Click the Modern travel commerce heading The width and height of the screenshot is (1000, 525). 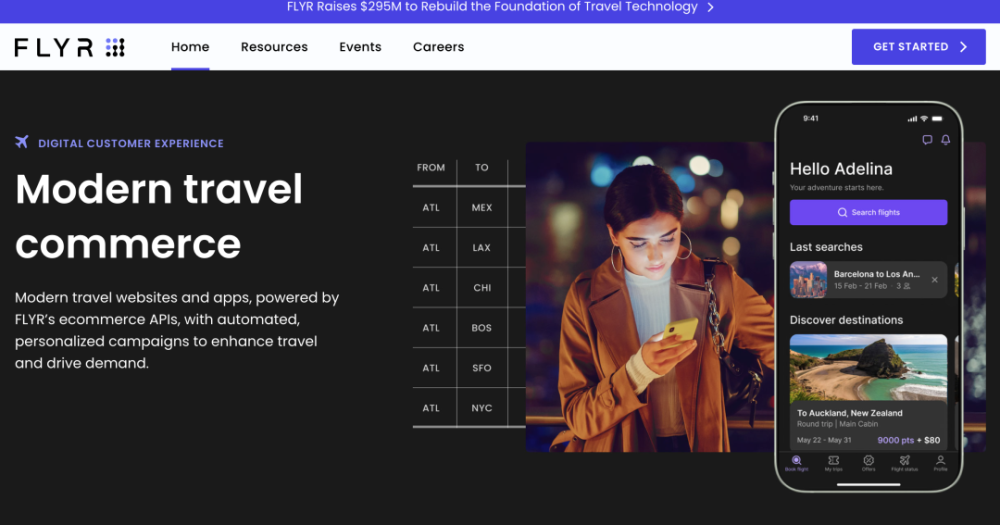coord(159,216)
